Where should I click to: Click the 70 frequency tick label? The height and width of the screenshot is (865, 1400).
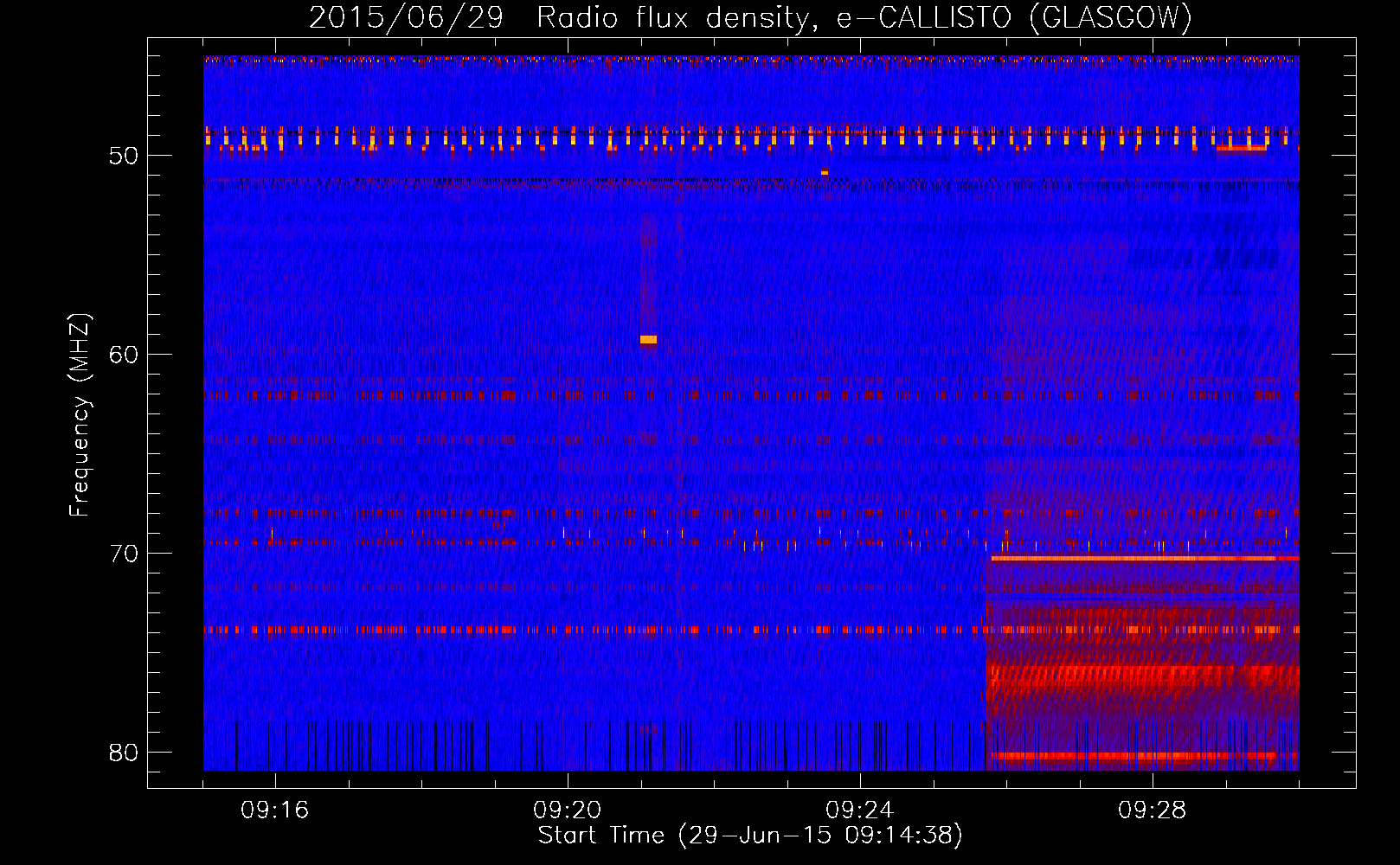point(124,554)
